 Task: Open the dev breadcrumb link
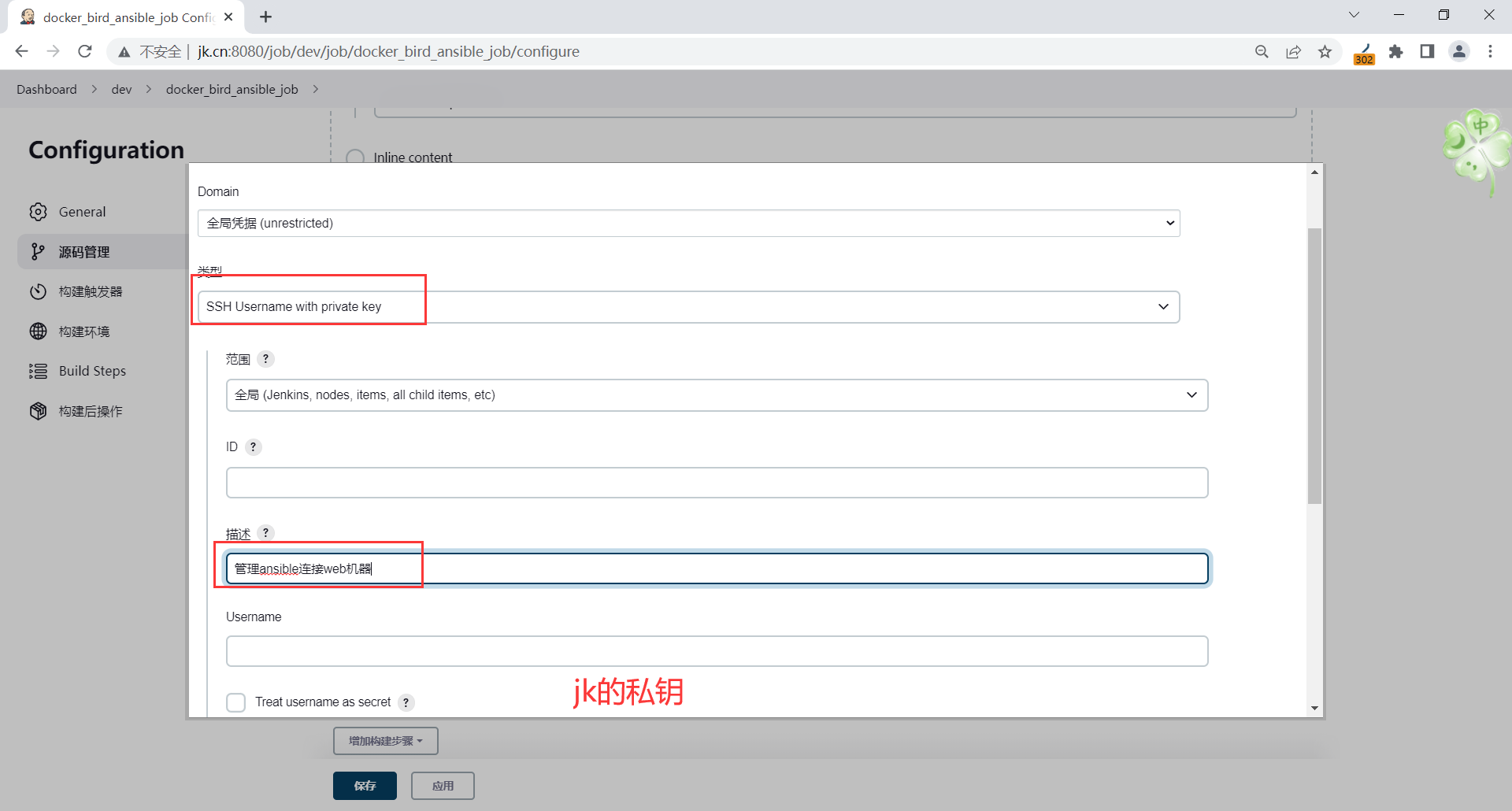[x=121, y=89]
